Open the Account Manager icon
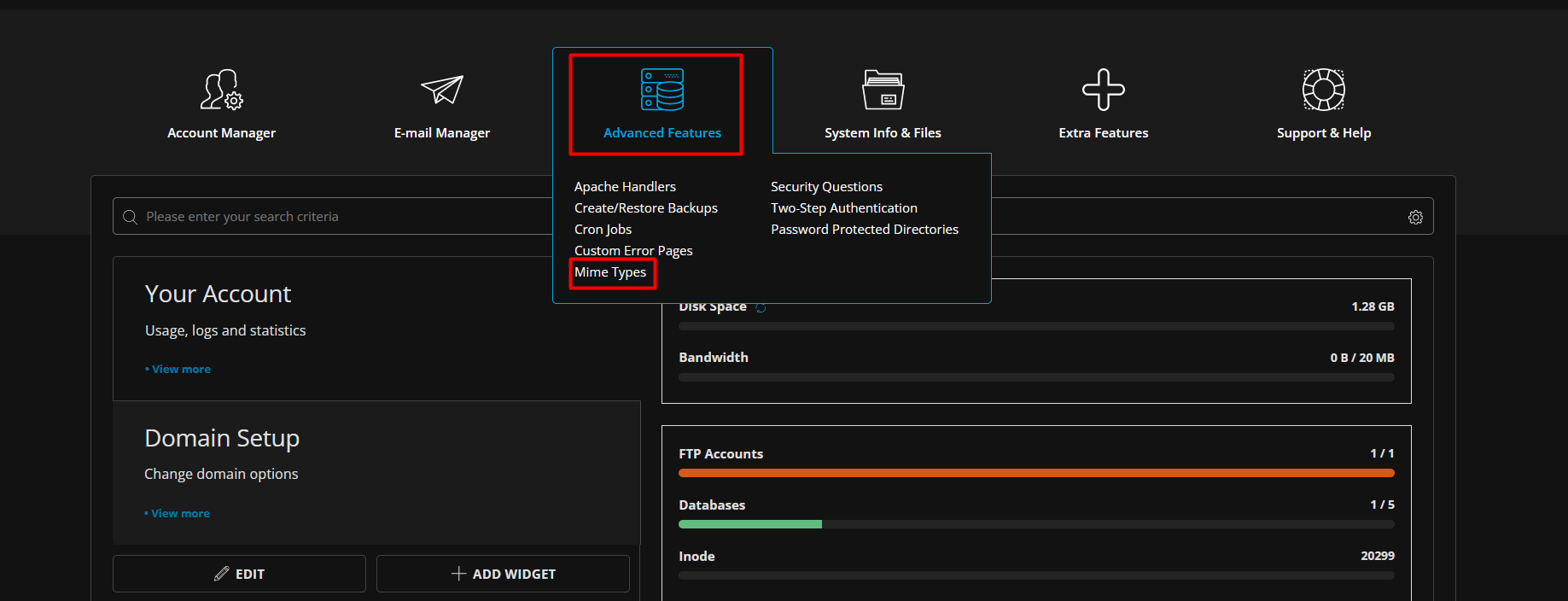 (x=221, y=90)
